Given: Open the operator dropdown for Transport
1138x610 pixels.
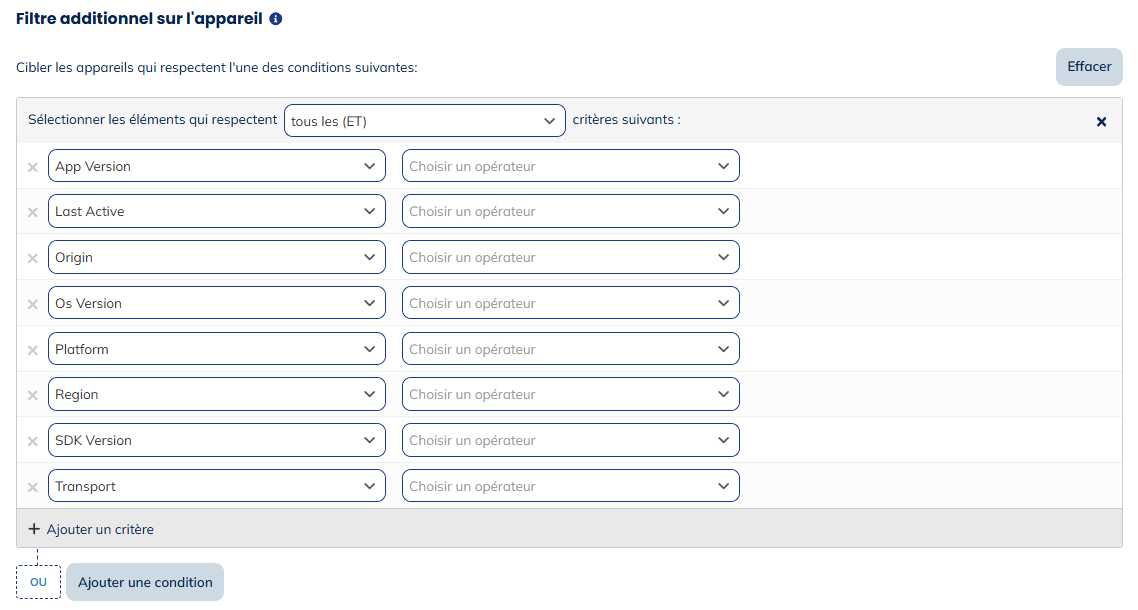Looking at the screenshot, I should pos(570,486).
